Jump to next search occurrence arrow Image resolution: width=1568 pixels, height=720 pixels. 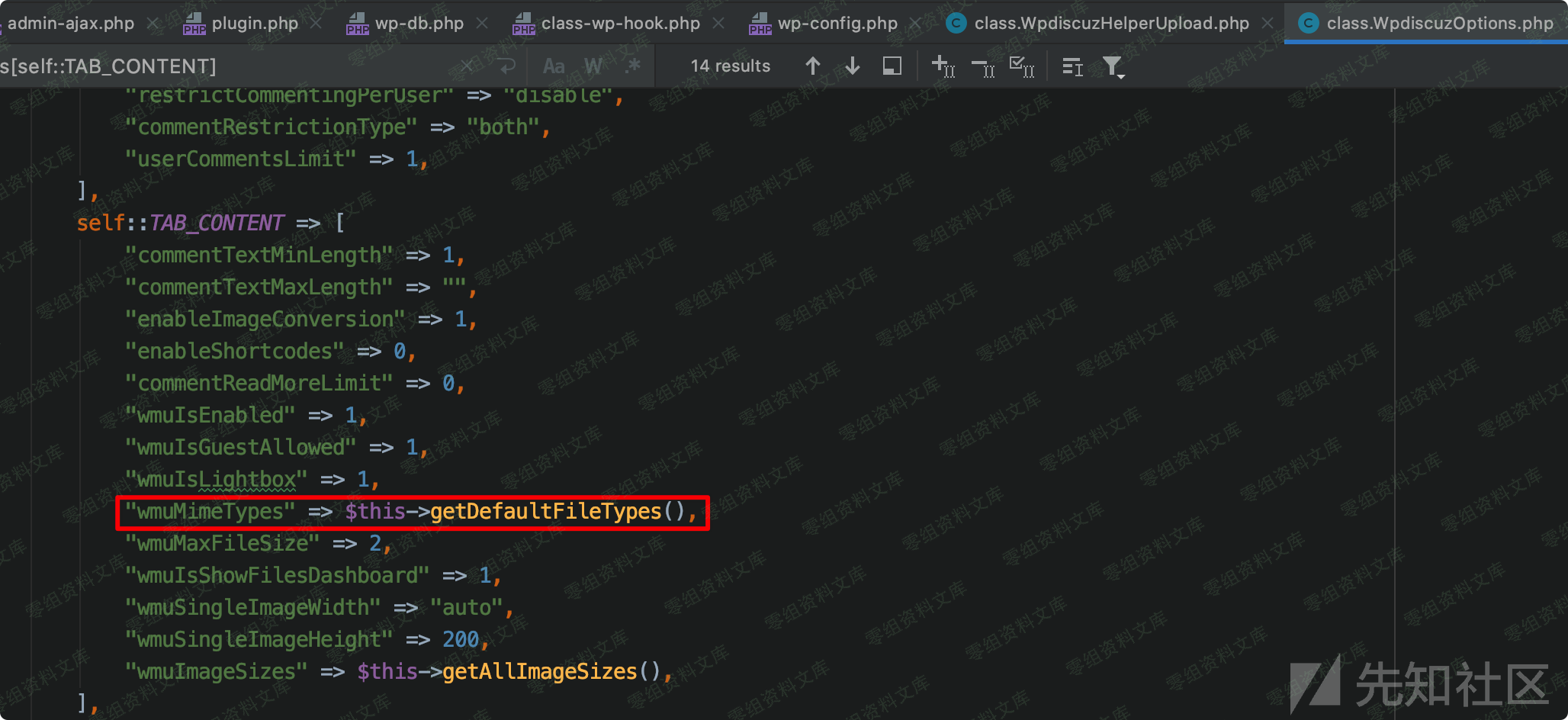click(x=853, y=66)
